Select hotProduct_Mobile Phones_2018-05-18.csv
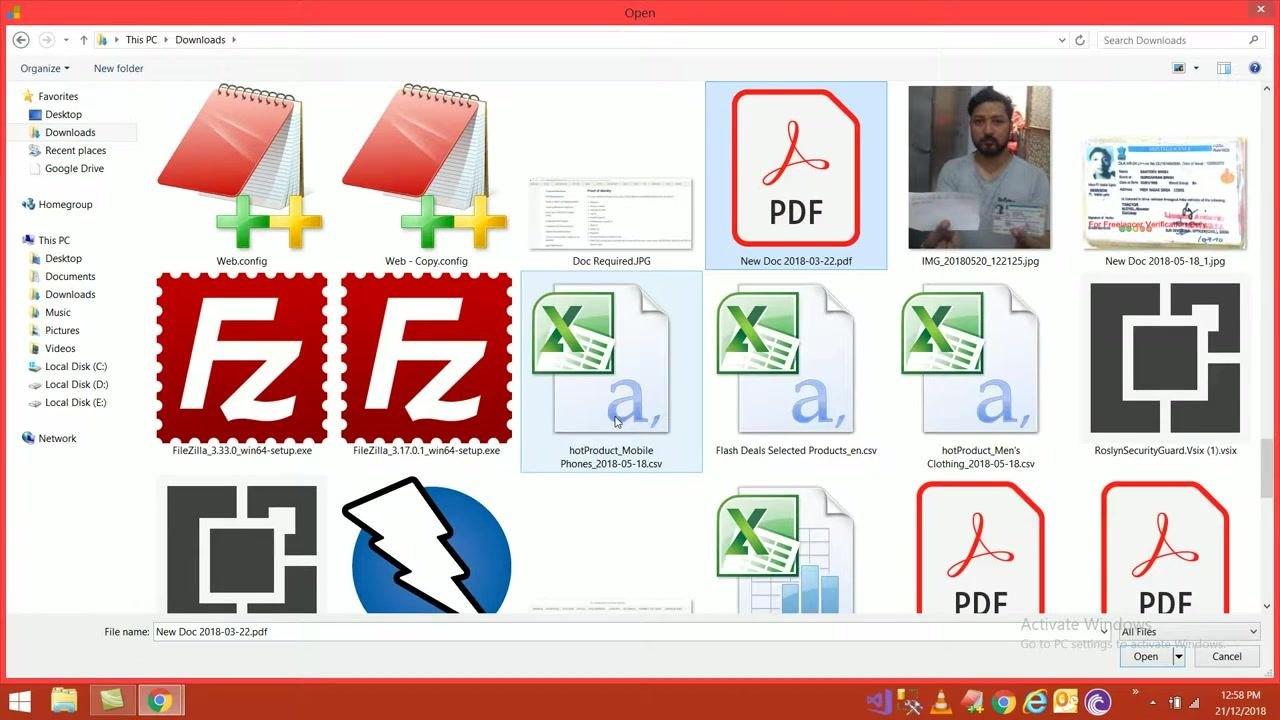This screenshot has height=720, width=1280. [611, 371]
